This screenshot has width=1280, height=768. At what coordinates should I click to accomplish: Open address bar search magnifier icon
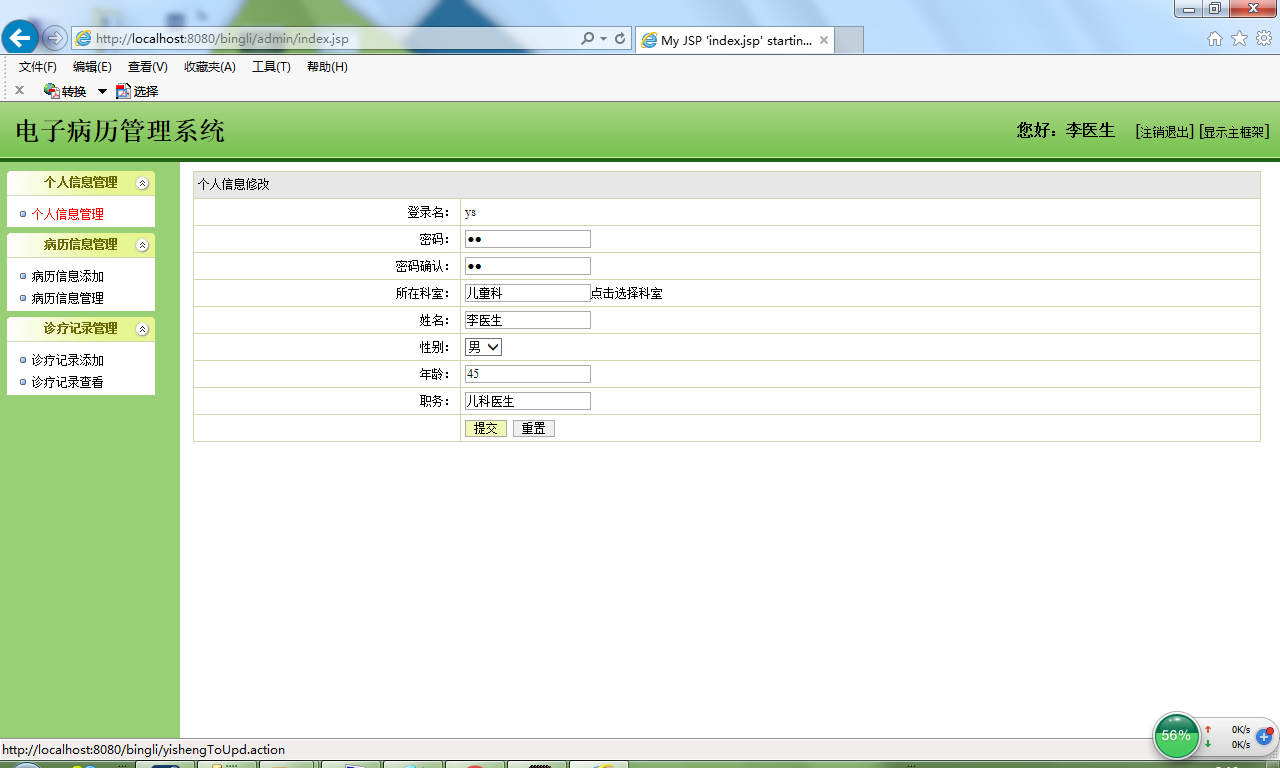(588, 39)
